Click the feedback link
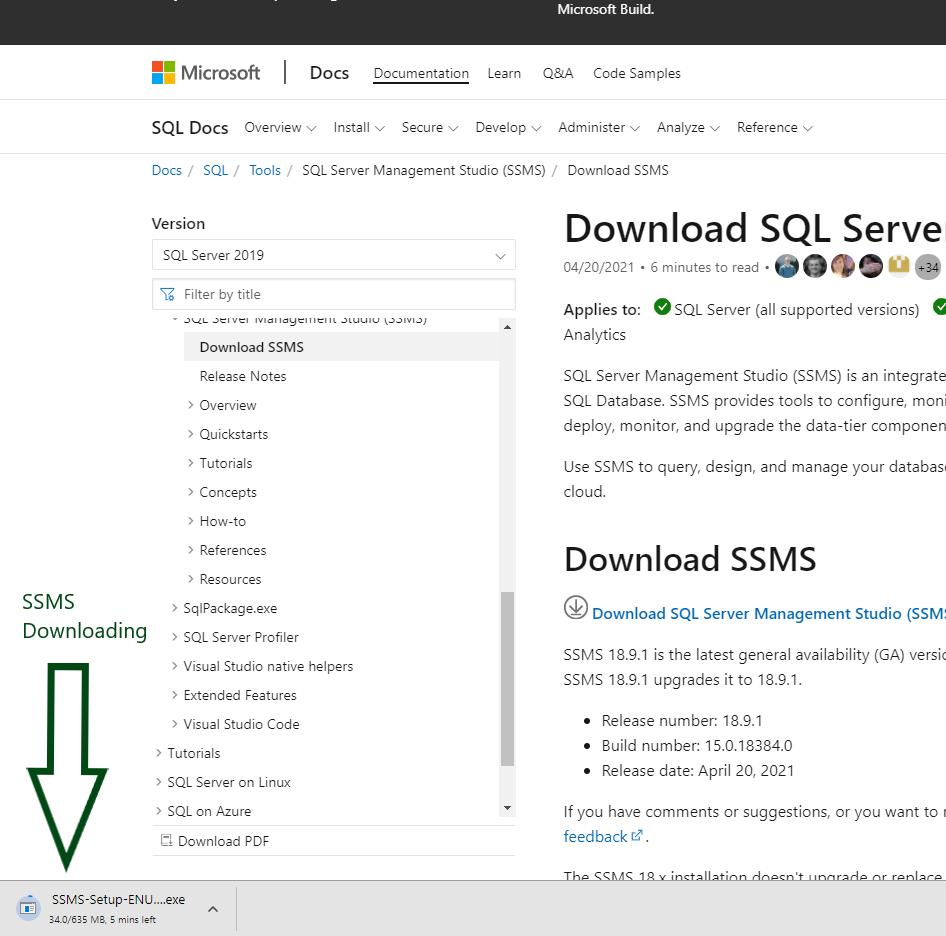This screenshot has width=946, height=936. point(594,835)
